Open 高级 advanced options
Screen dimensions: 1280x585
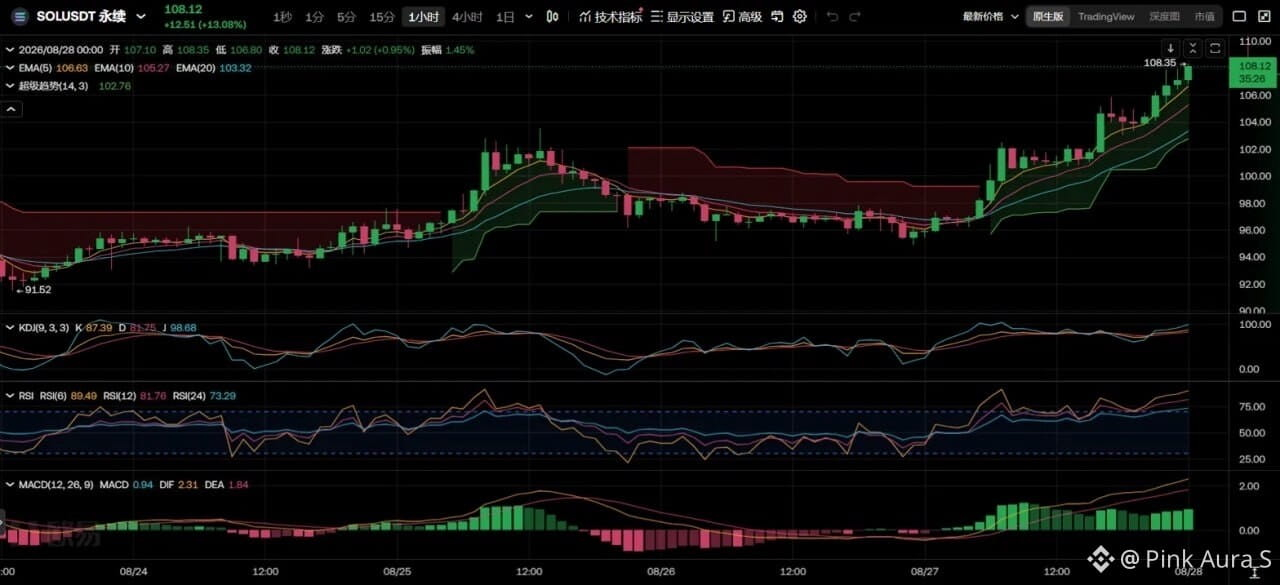tap(742, 17)
